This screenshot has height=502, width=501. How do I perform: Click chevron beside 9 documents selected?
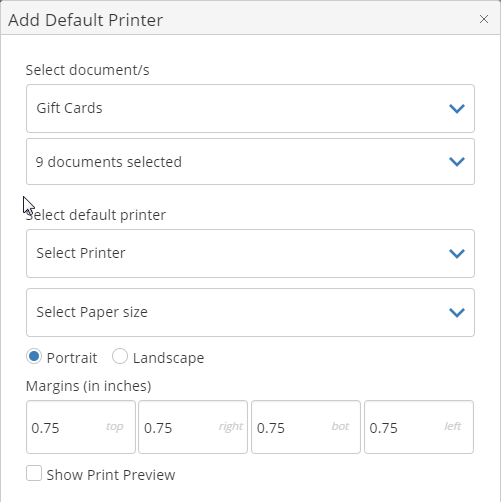click(x=457, y=162)
